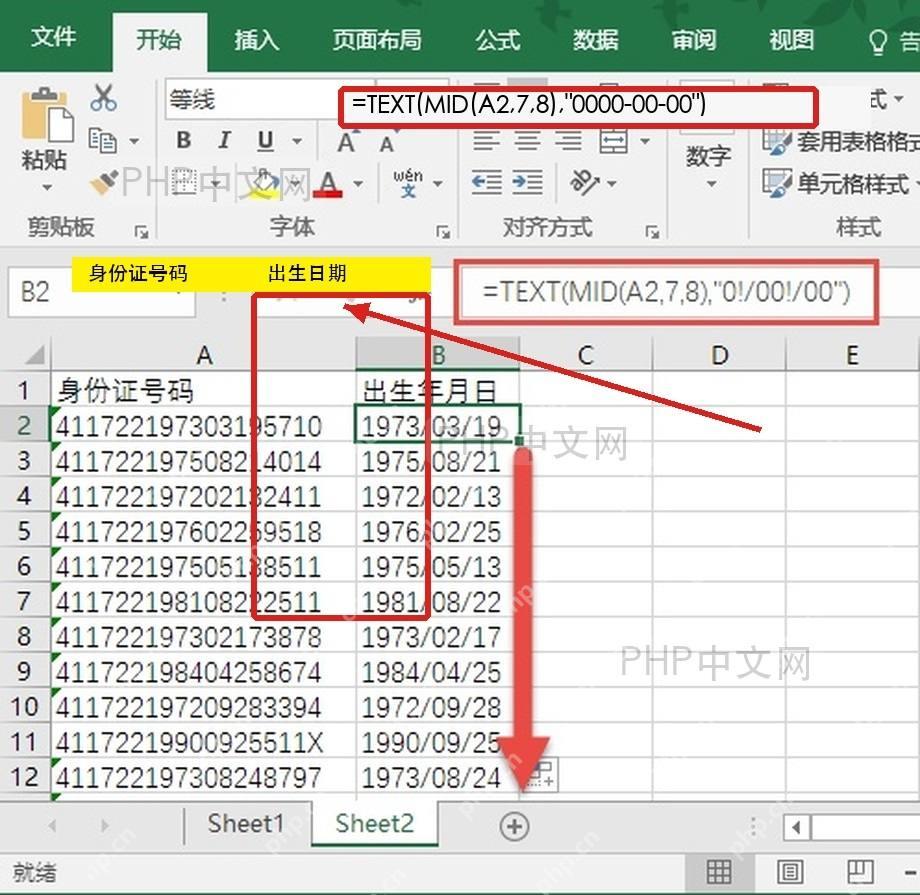Image resolution: width=920 pixels, height=895 pixels.
Task: Open the 字体 font group dialog launcher
Action: tap(444, 232)
